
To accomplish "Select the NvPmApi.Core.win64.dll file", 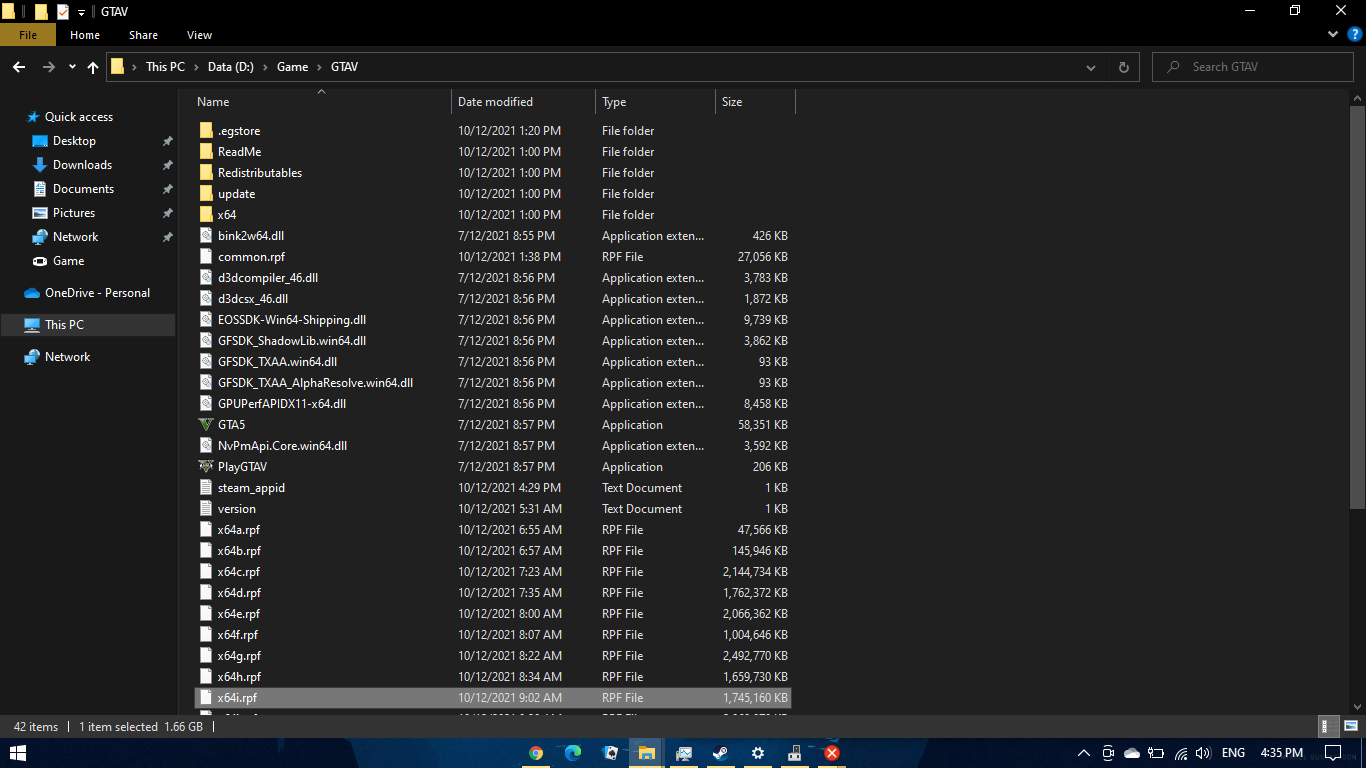I will (282, 446).
